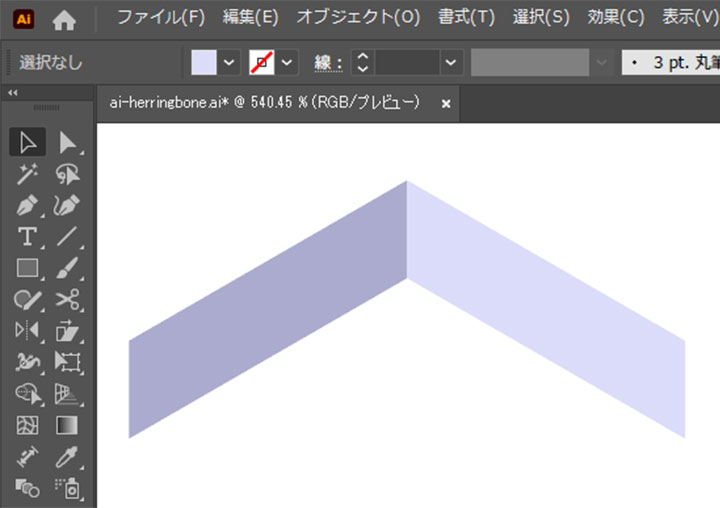Open the stroke weight dropdown
This screenshot has height=508, width=720.
pyautogui.click(x=451, y=62)
